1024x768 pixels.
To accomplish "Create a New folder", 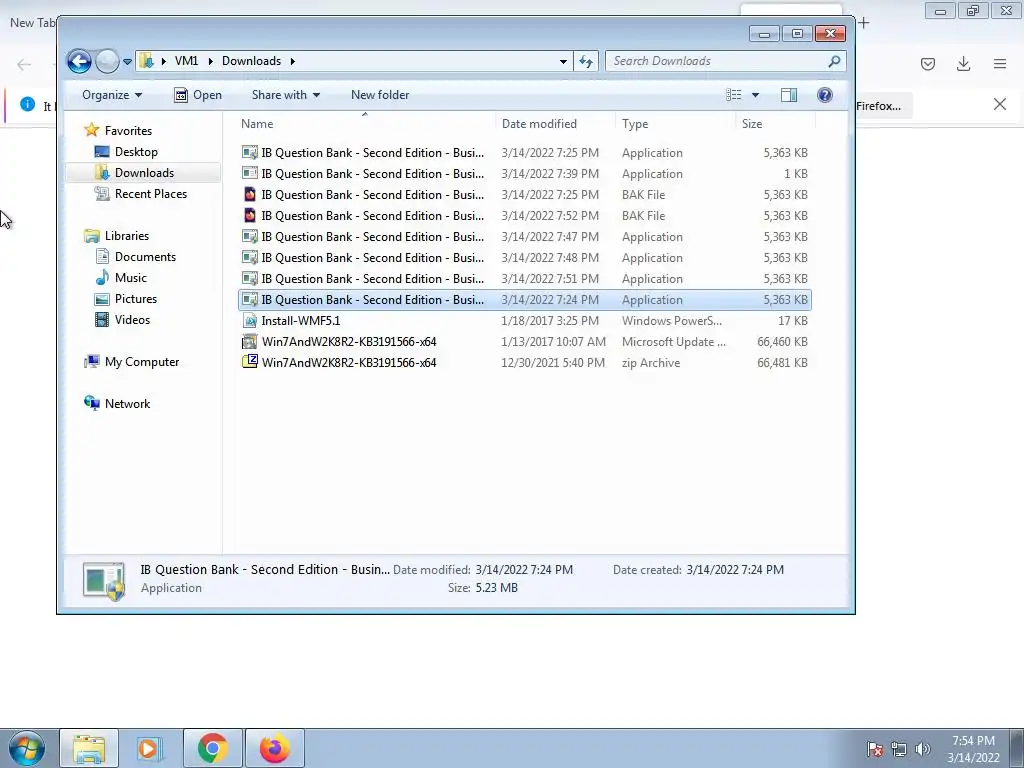I will click(x=380, y=95).
